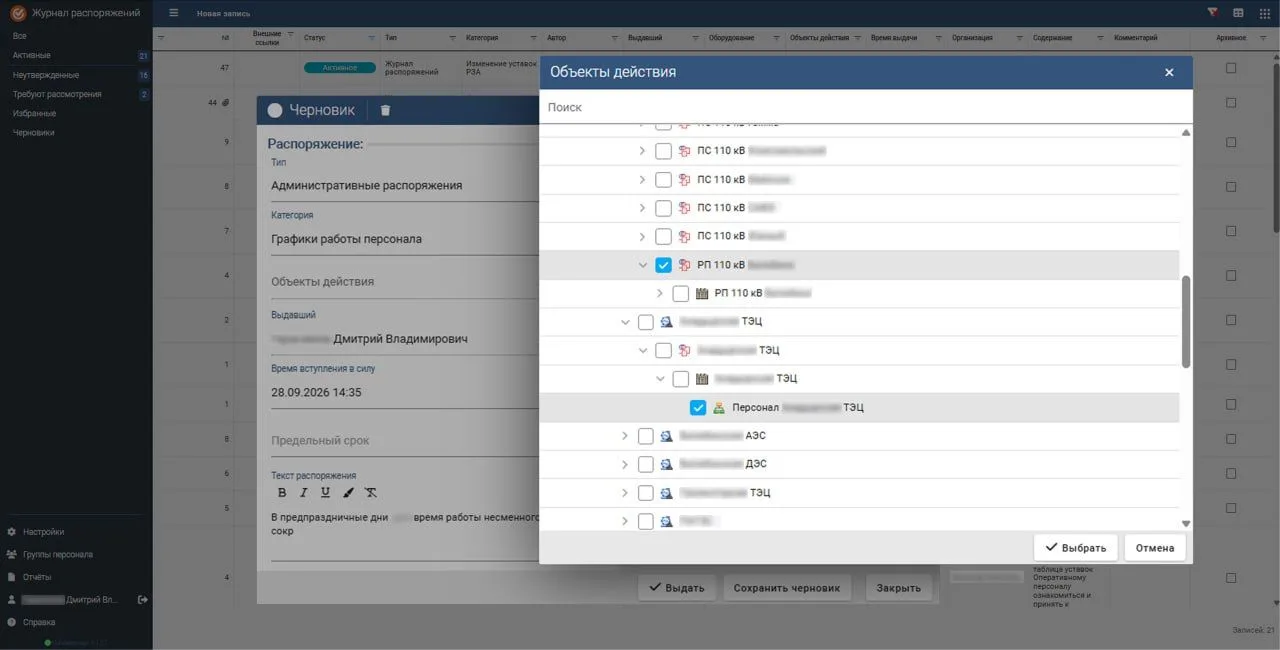Delete the draft with the trash icon

click(385, 111)
